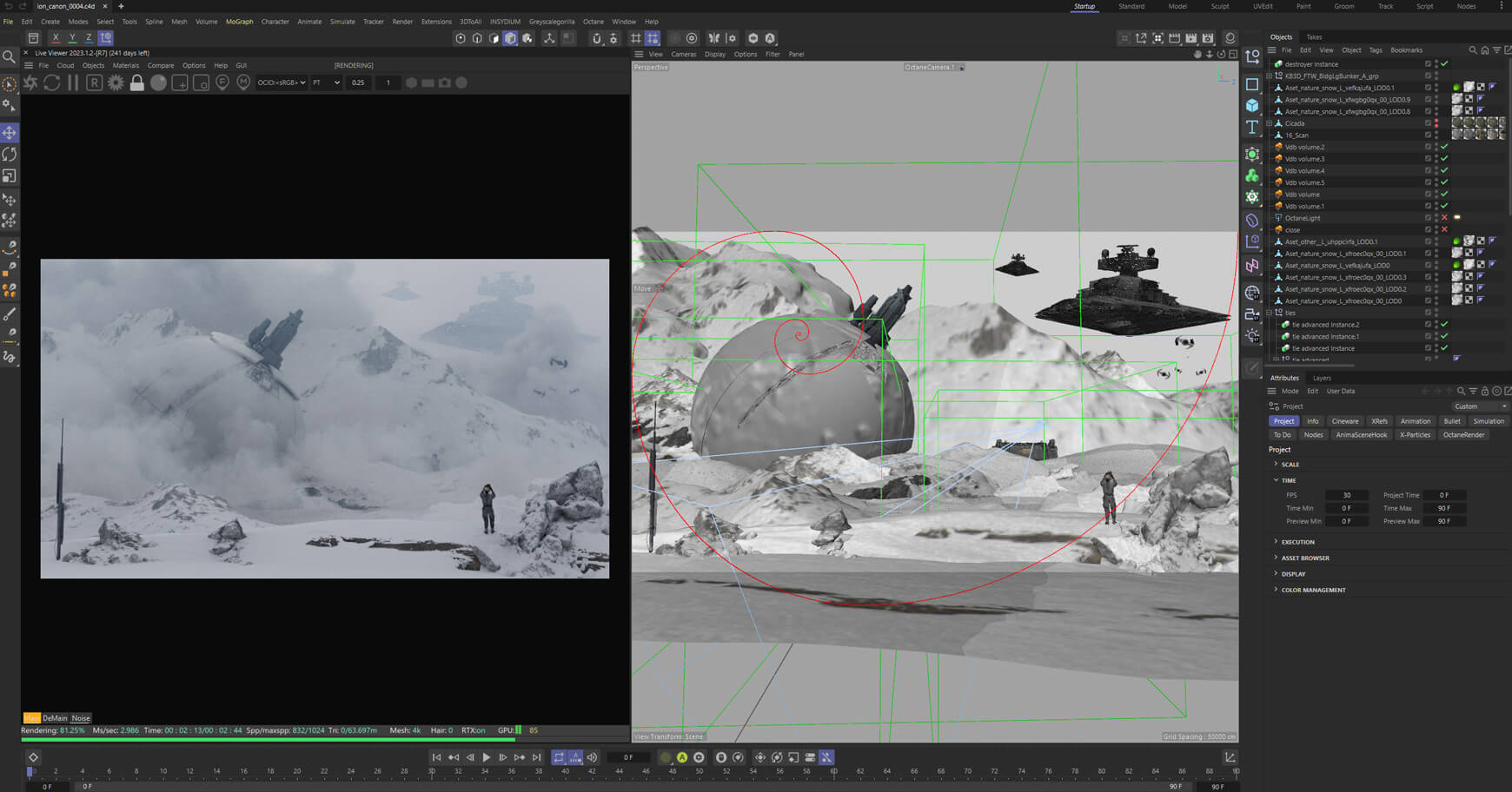Go to start of animation button
The width and height of the screenshot is (1512, 792).
click(437, 757)
